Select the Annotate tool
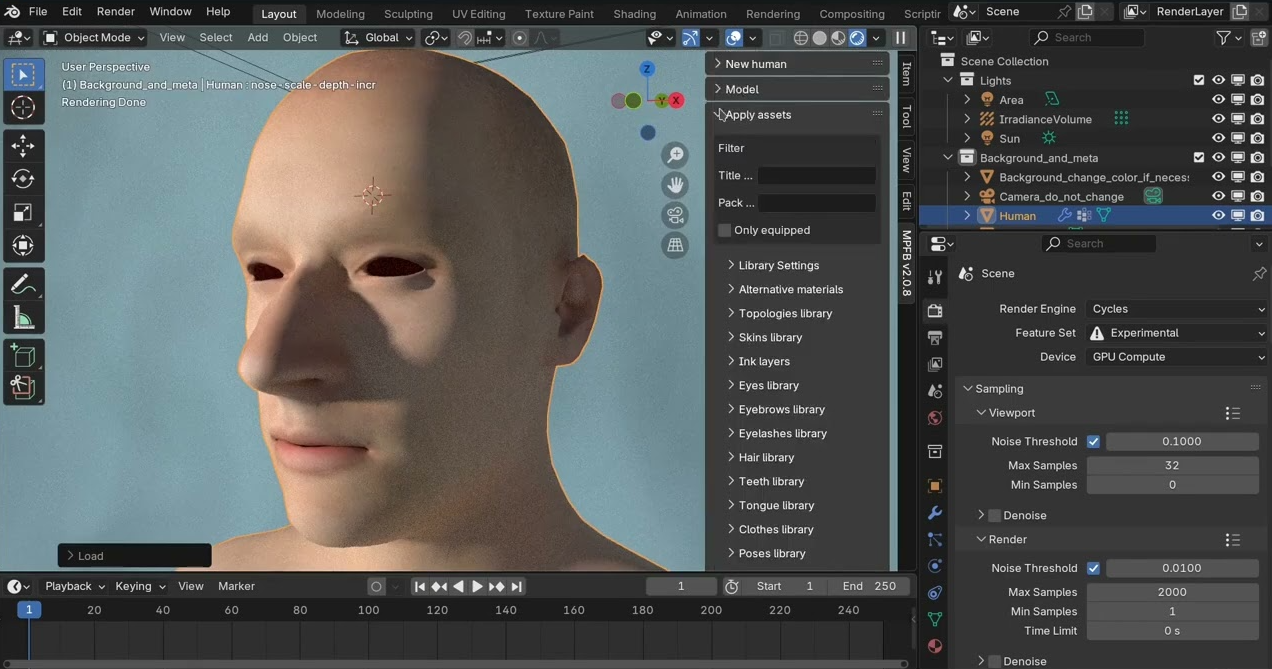This screenshot has height=669, width=1272. [24, 284]
